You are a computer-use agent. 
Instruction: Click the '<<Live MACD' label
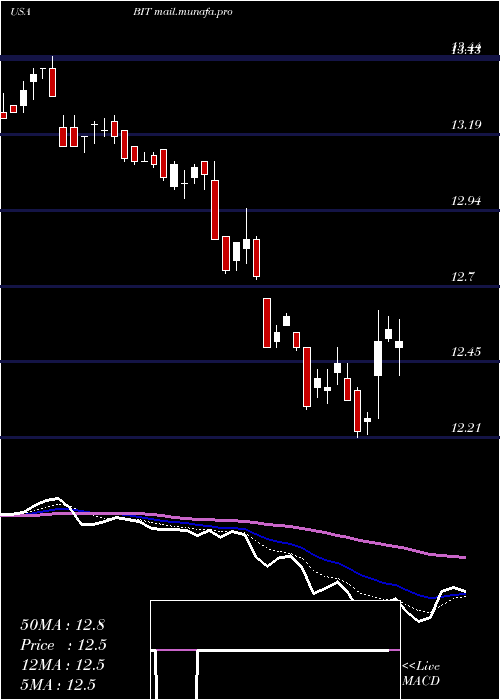pos(421,673)
